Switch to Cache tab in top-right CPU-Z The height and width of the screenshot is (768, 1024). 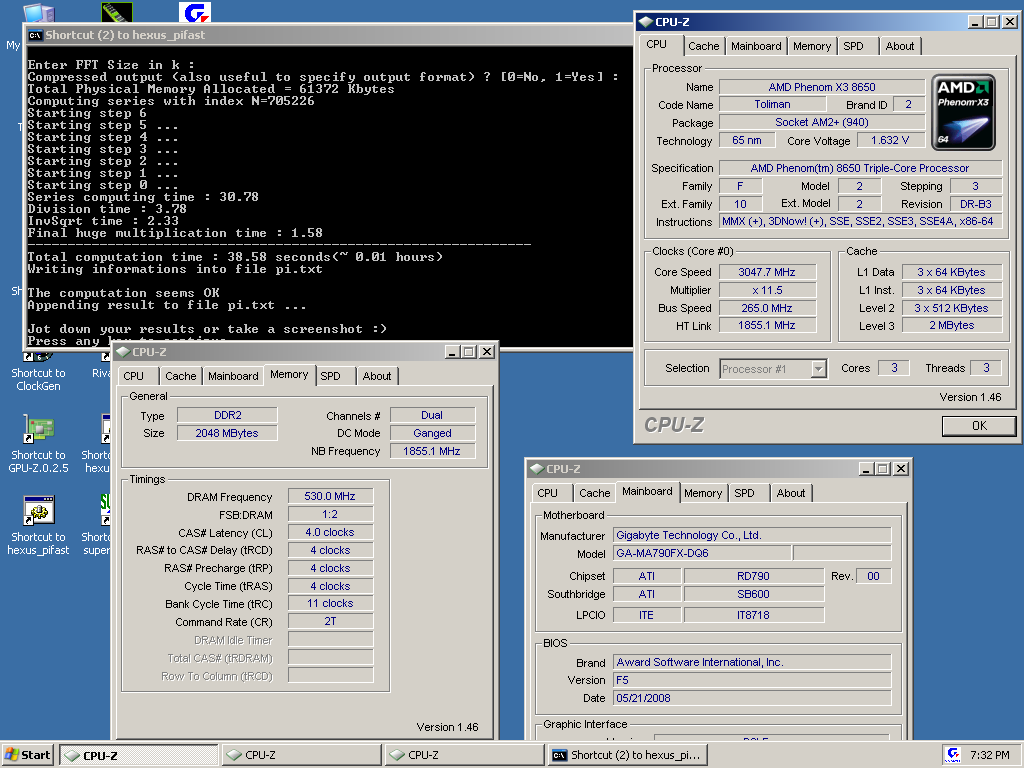703,46
